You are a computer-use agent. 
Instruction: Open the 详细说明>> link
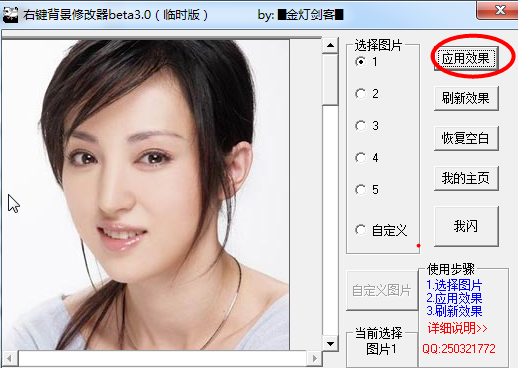tap(457, 328)
